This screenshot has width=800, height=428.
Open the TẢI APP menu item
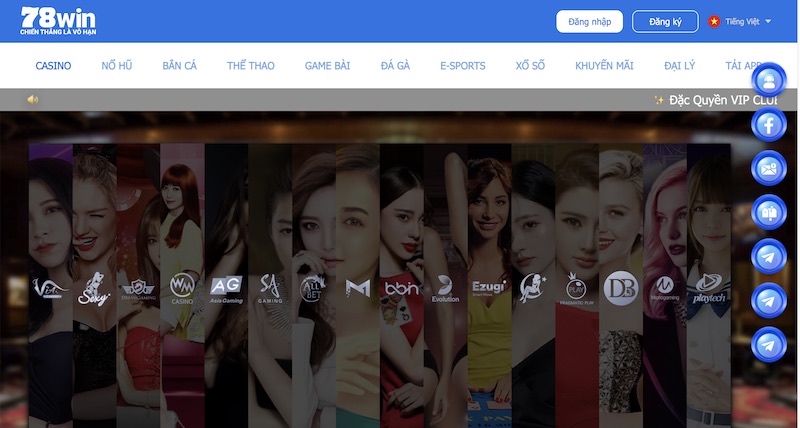pos(745,66)
